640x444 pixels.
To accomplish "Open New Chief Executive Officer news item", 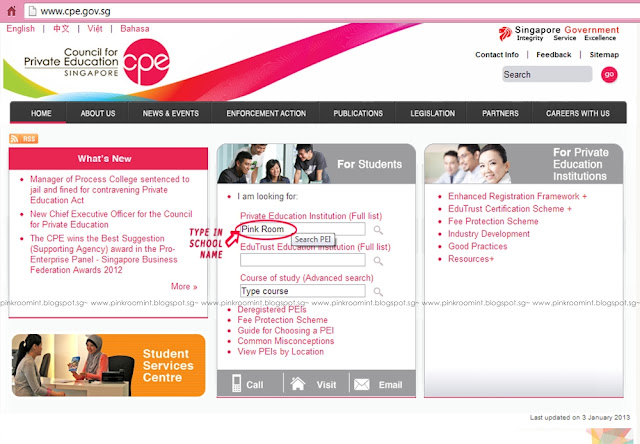I will pos(111,219).
